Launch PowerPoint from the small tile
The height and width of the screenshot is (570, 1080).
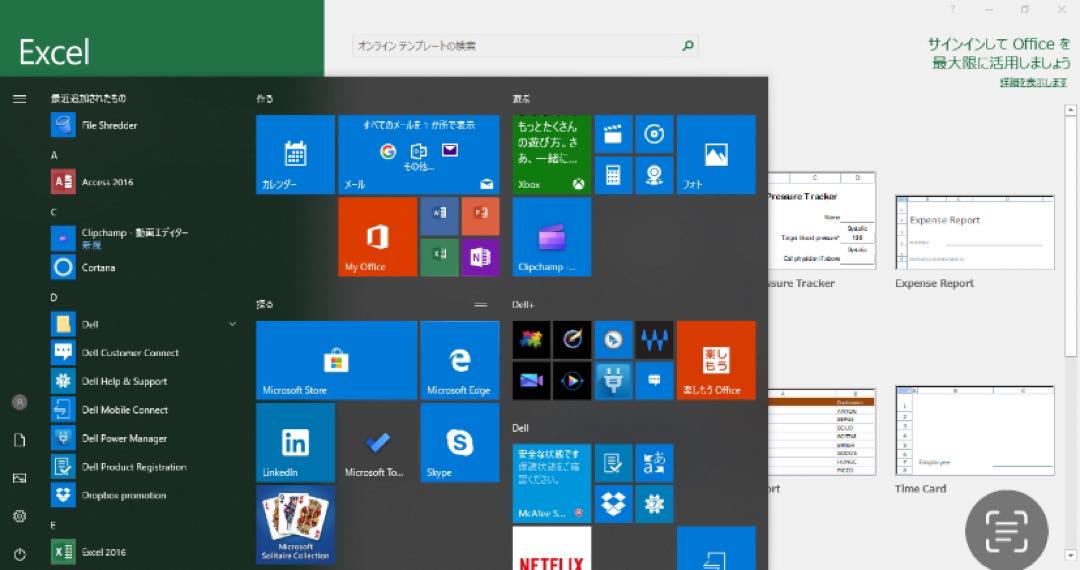click(x=481, y=216)
